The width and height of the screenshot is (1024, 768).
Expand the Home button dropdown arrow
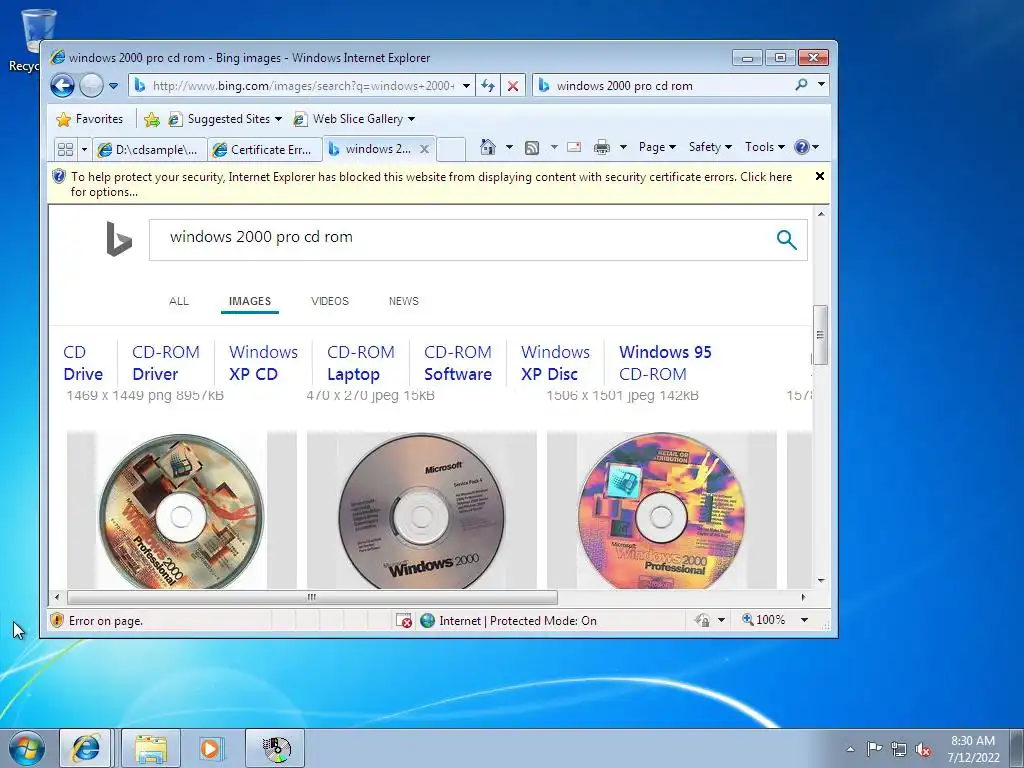point(509,147)
